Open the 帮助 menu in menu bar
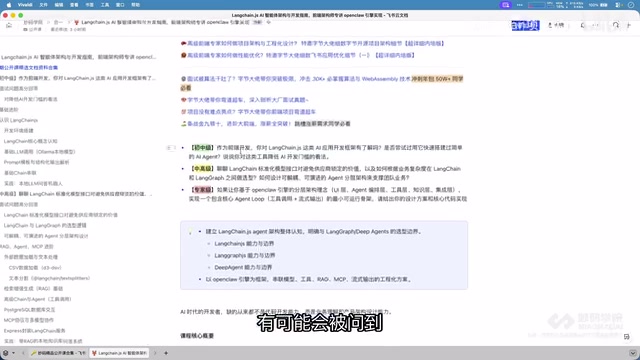Screen dimensions: 640x360 click(136, 5)
